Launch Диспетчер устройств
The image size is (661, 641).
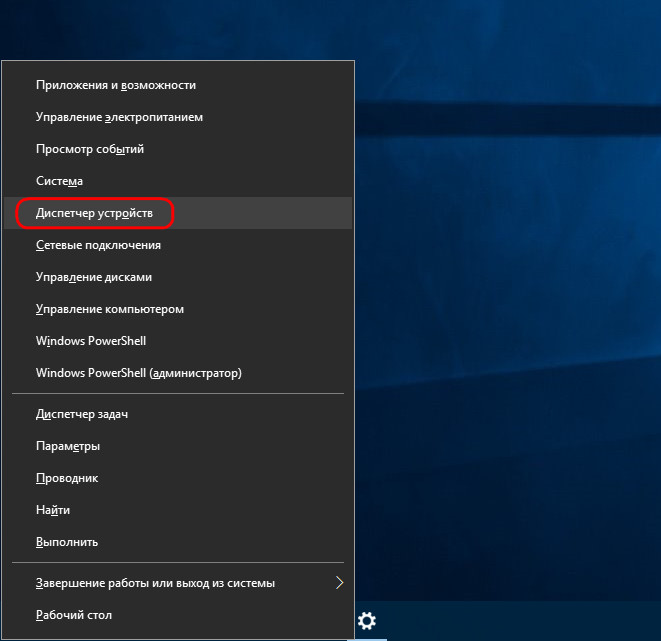[x=177, y=213]
